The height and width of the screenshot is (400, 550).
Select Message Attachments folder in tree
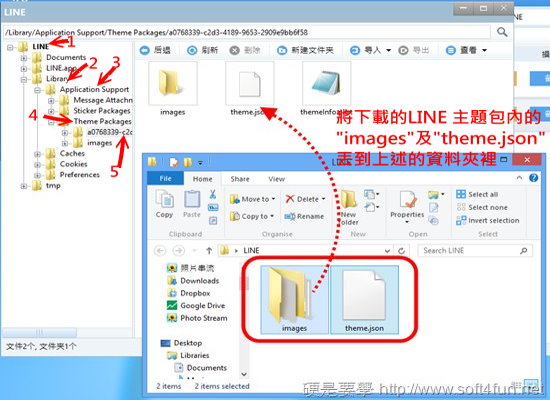click(x=103, y=100)
